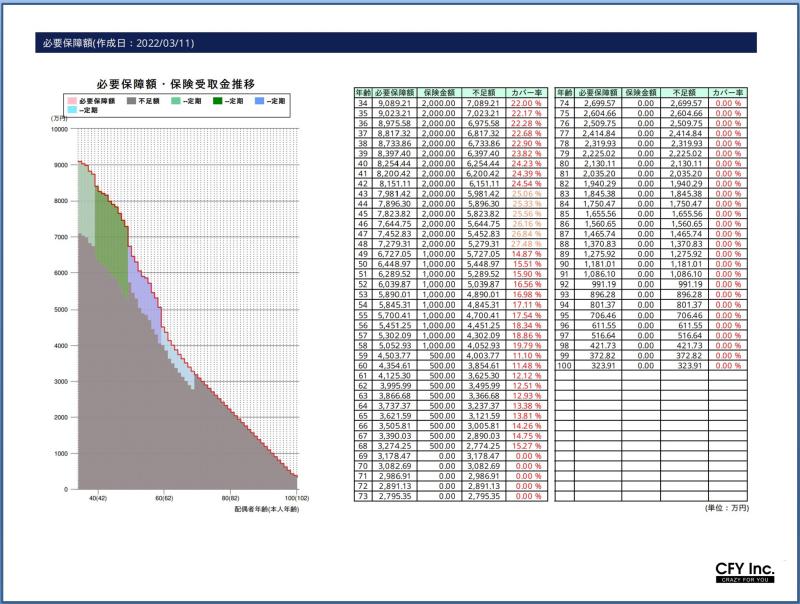Click the 19.79 % cover rate cell
800x604 pixels.
(x=526, y=345)
